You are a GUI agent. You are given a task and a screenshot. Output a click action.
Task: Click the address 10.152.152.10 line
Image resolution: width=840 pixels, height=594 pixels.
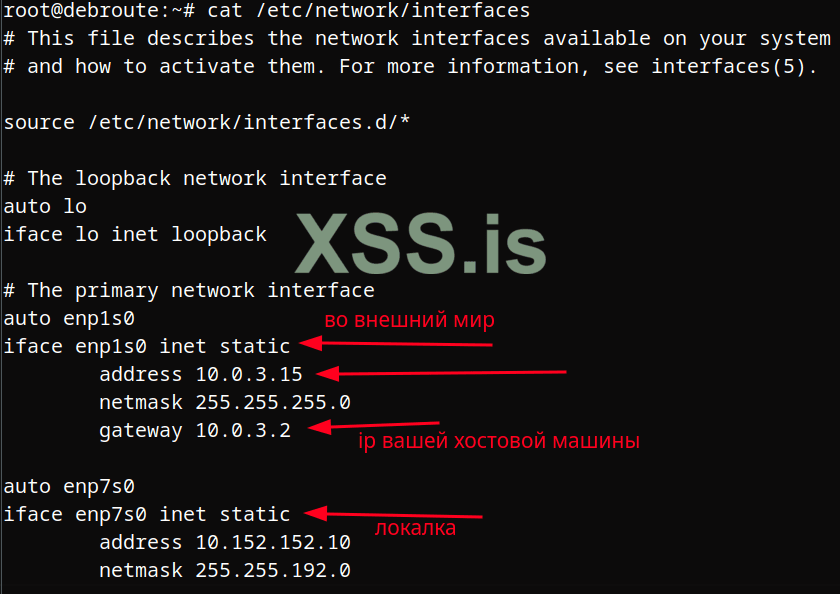click(224, 543)
